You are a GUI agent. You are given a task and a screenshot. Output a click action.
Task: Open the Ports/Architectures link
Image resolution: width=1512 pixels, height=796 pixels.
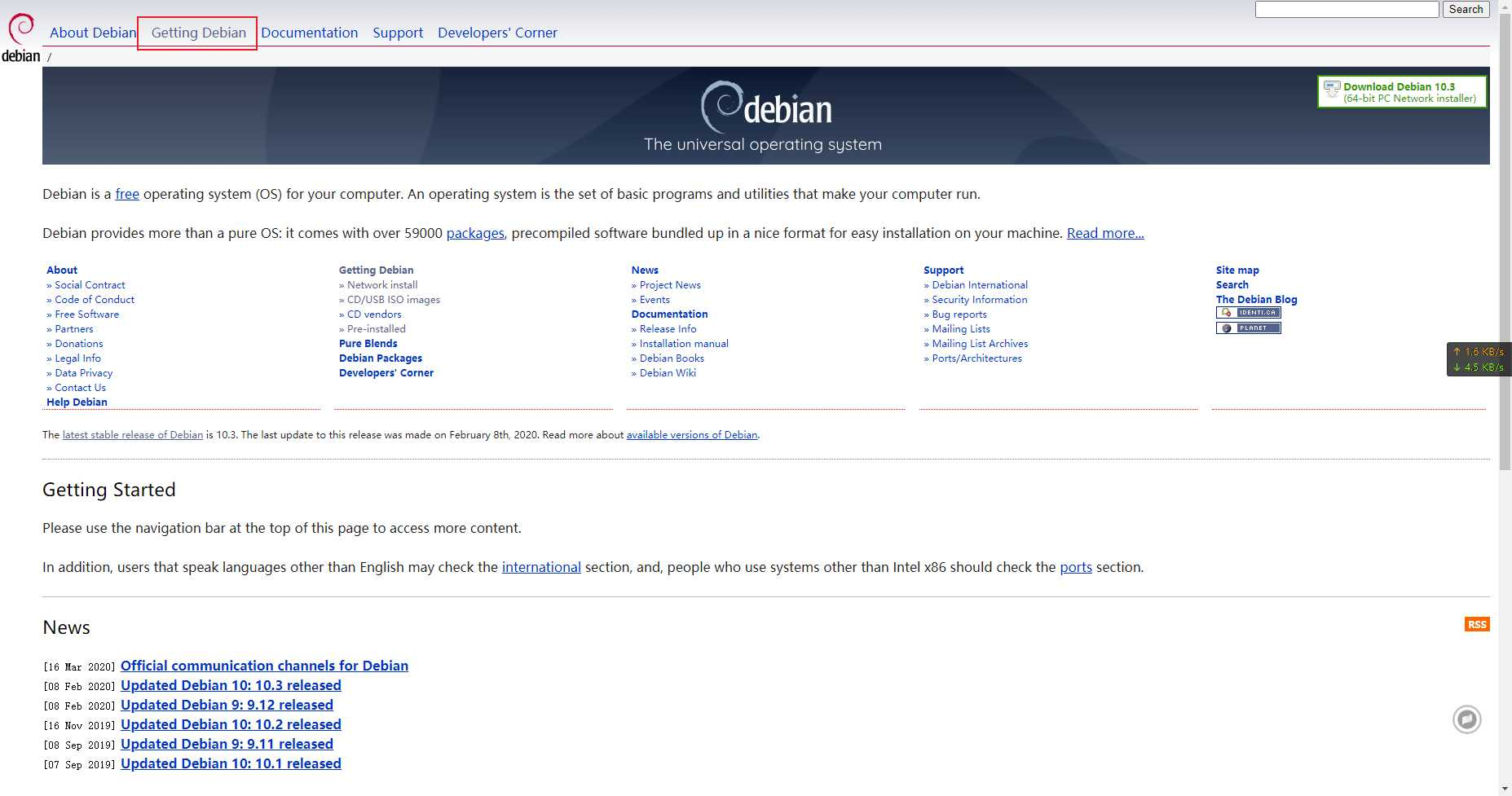[x=976, y=358]
